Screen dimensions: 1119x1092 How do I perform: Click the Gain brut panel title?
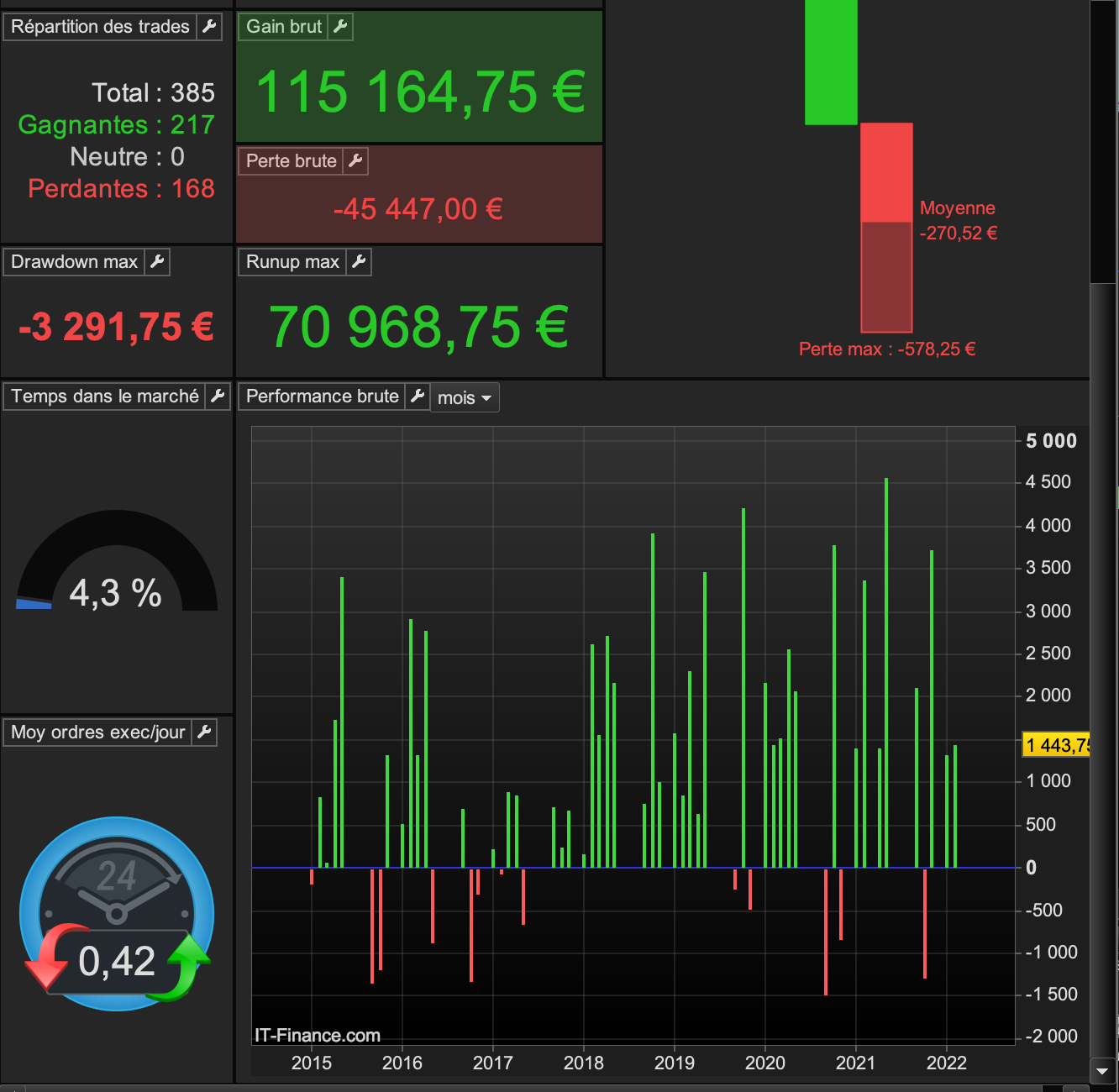click(x=284, y=27)
